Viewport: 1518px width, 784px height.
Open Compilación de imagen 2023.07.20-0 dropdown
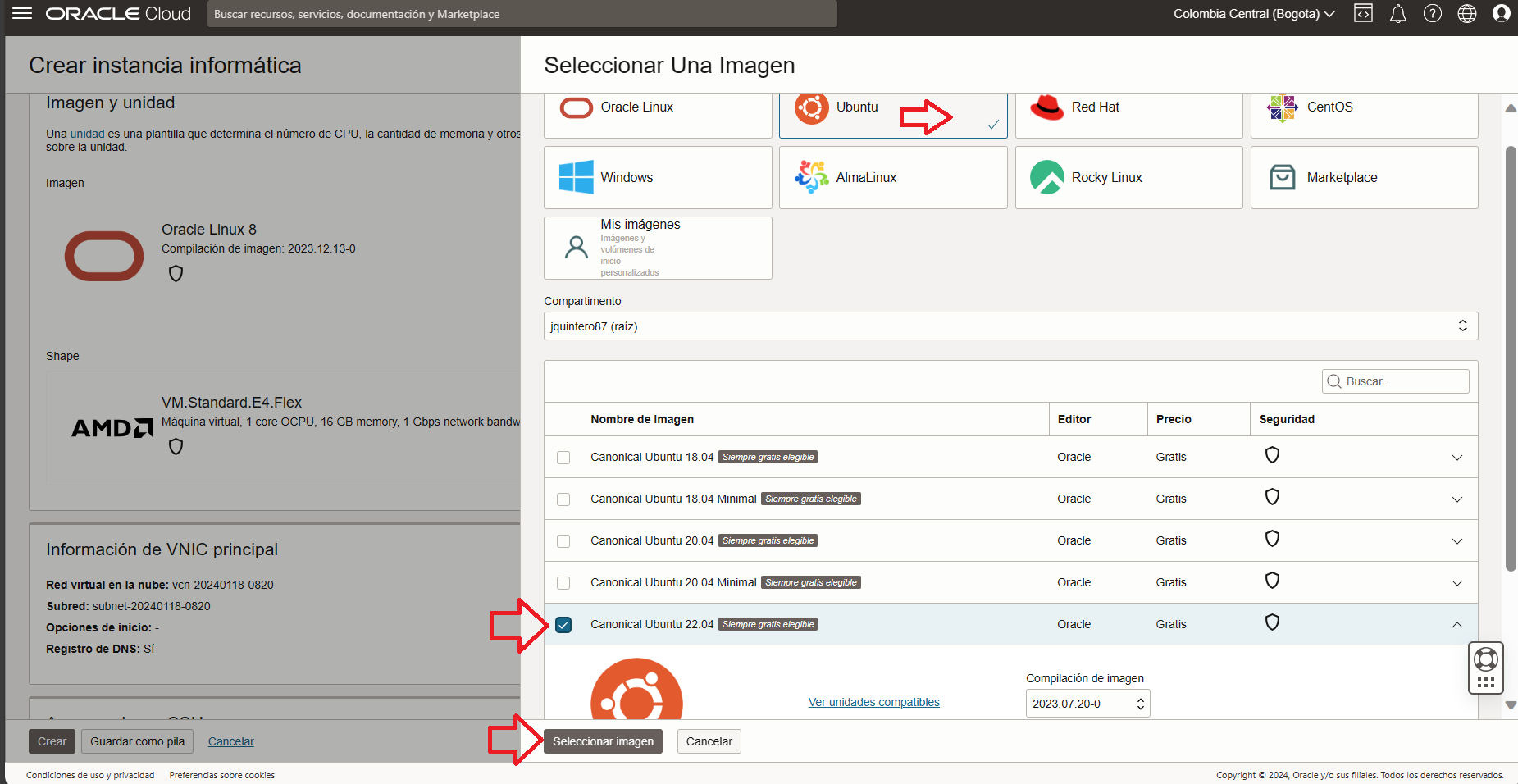[1087, 704]
